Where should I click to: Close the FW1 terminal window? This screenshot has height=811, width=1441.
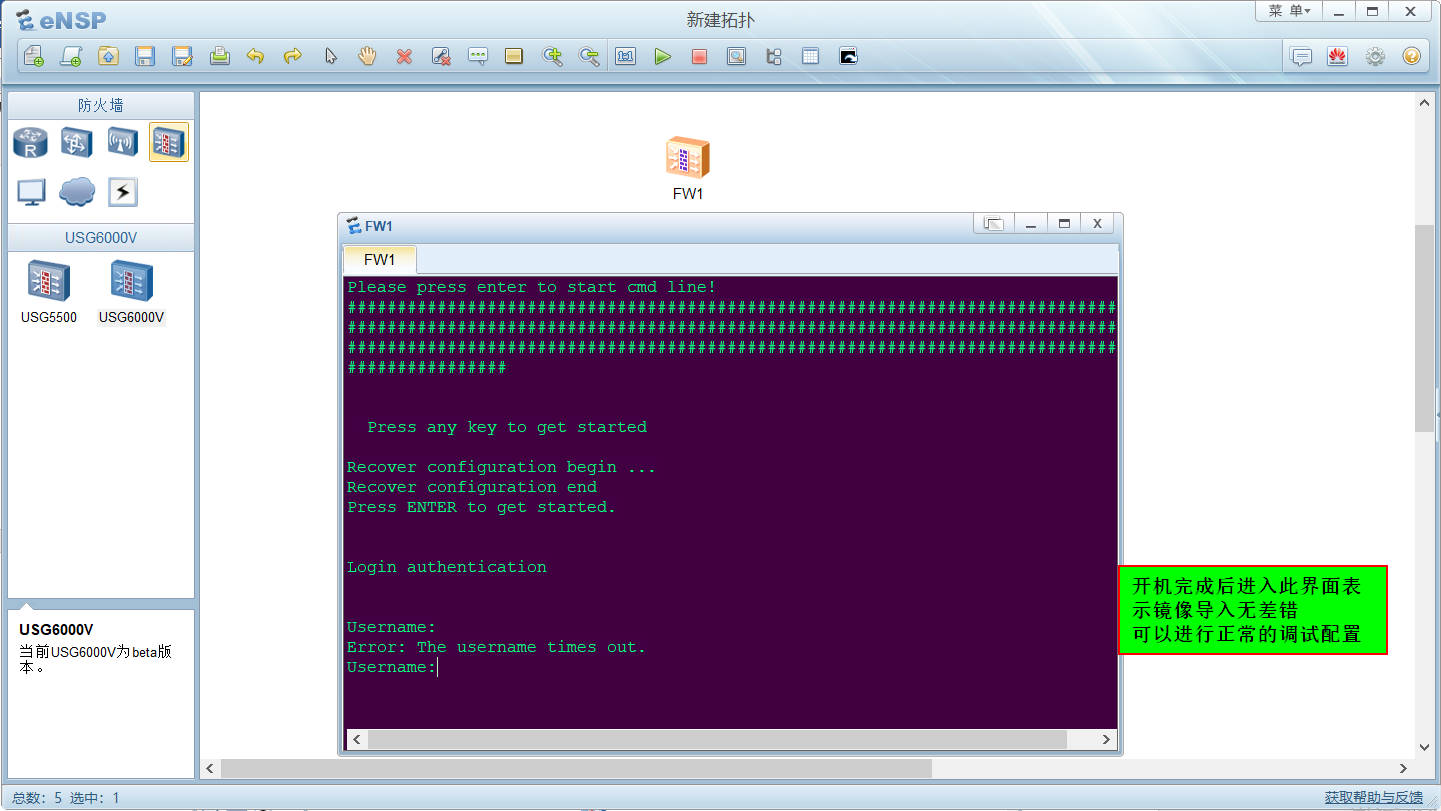(1097, 224)
